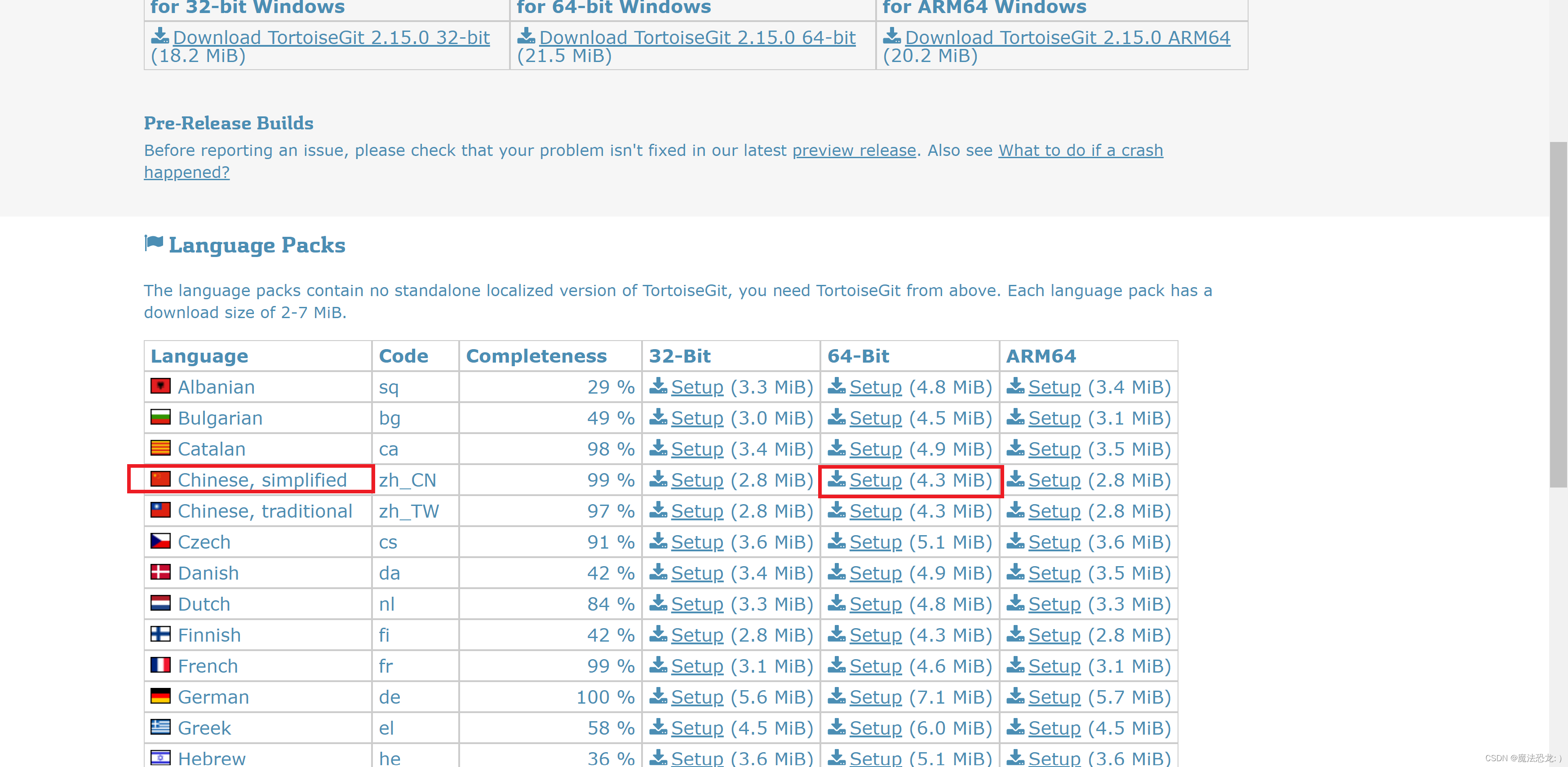Viewport: 1568px width, 767px height.
Task: Click download icon for Bulgarian ARM64 setup
Action: point(1015,417)
